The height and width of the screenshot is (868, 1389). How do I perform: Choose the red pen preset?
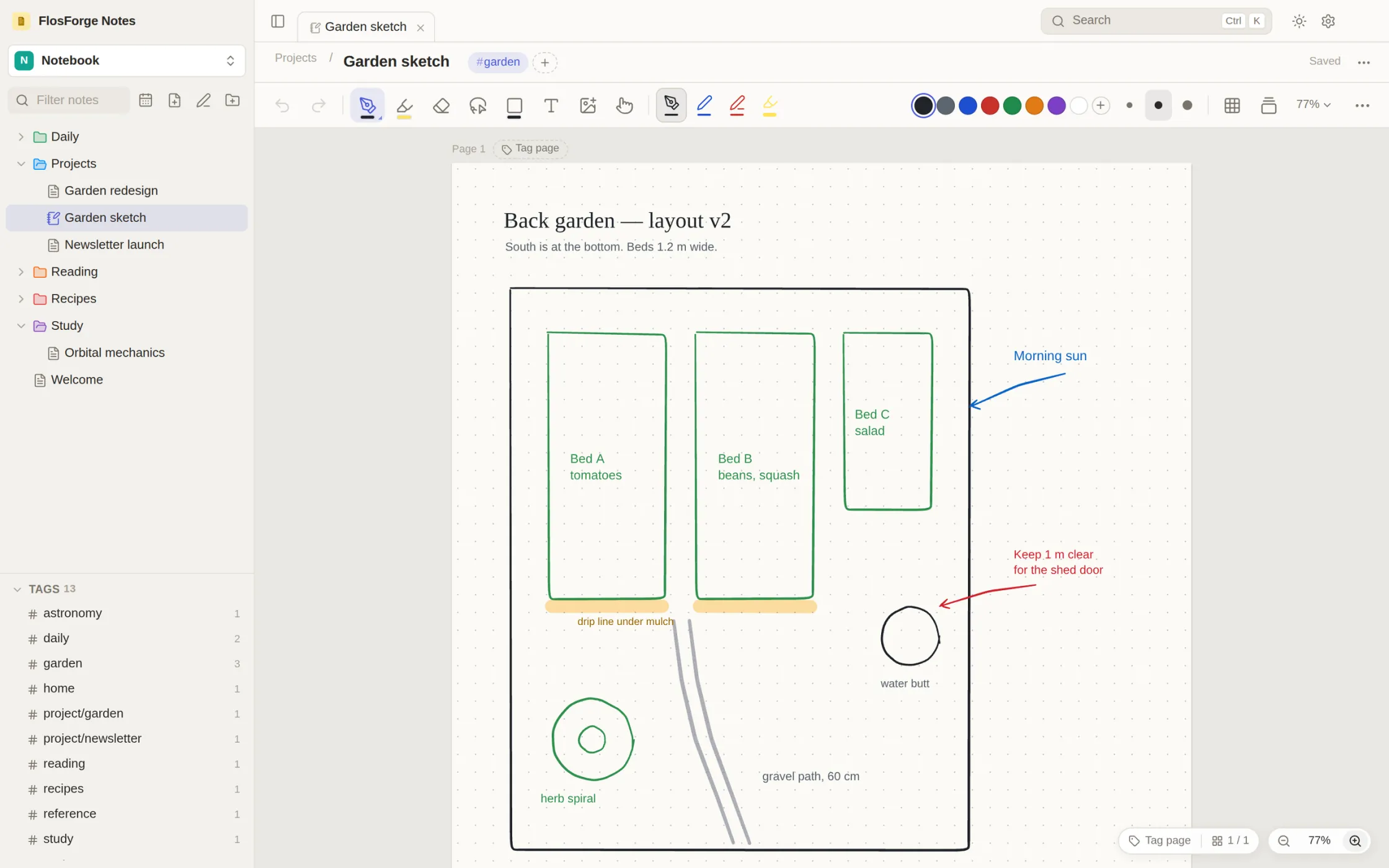737,105
